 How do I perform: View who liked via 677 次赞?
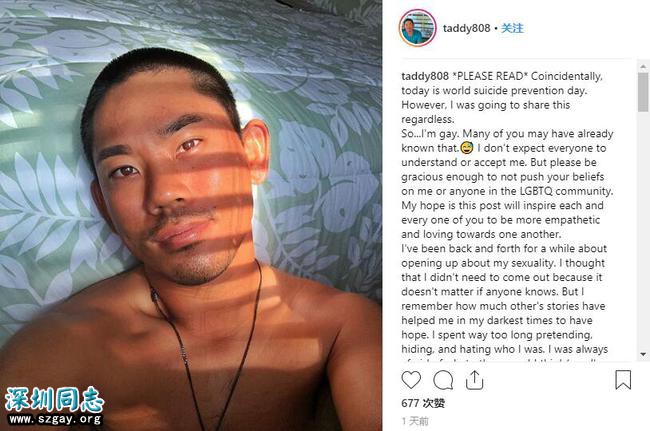(x=423, y=403)
